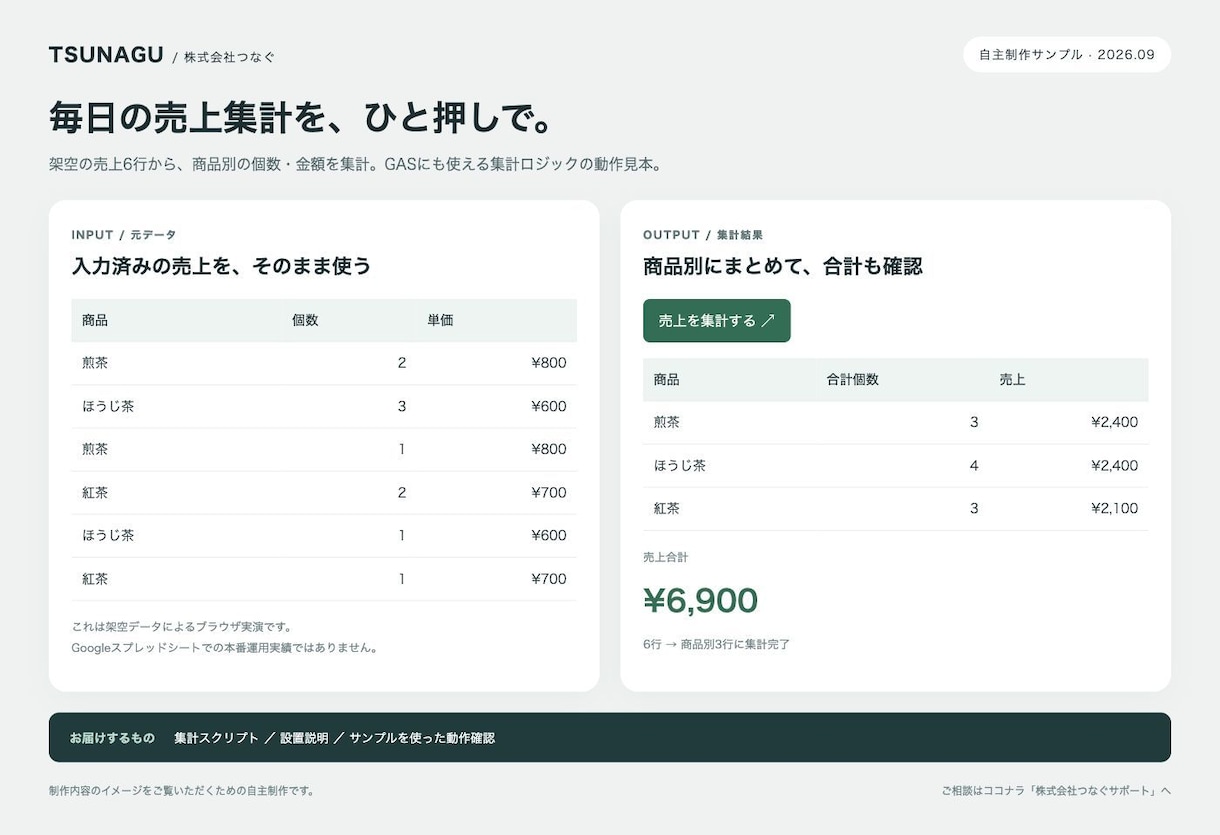This screenshot has width=1220, height=835.
Task: Click ¥2,100 in the output 紅茶 row
Action: (x=1115, y=508)
